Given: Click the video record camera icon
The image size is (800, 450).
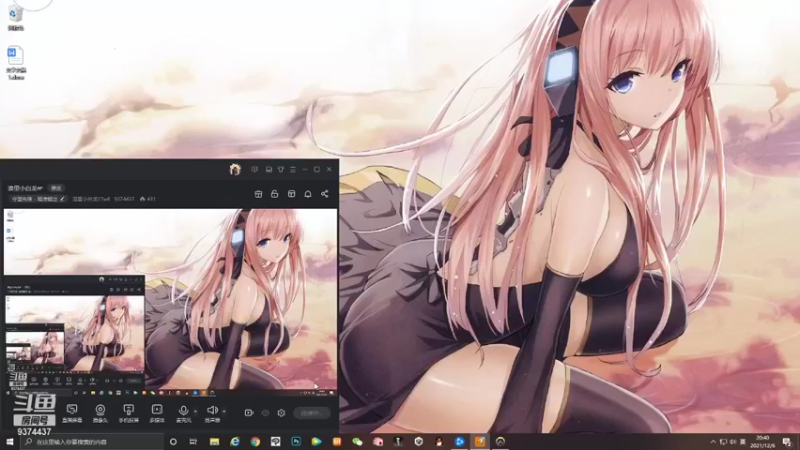Looking at the screenshot, I should click(x=249, y=413).
